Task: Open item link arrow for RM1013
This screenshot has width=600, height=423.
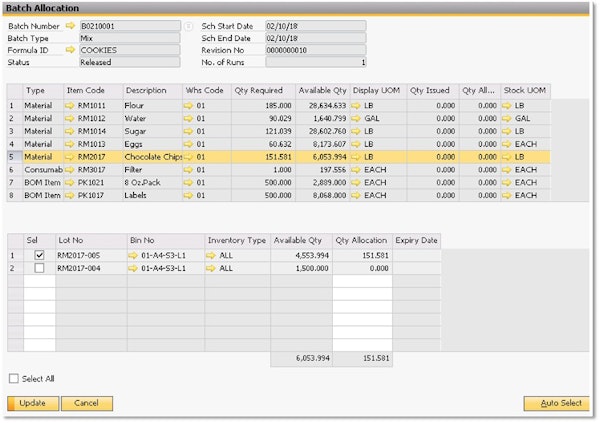Action: click(x=69, y=144)
